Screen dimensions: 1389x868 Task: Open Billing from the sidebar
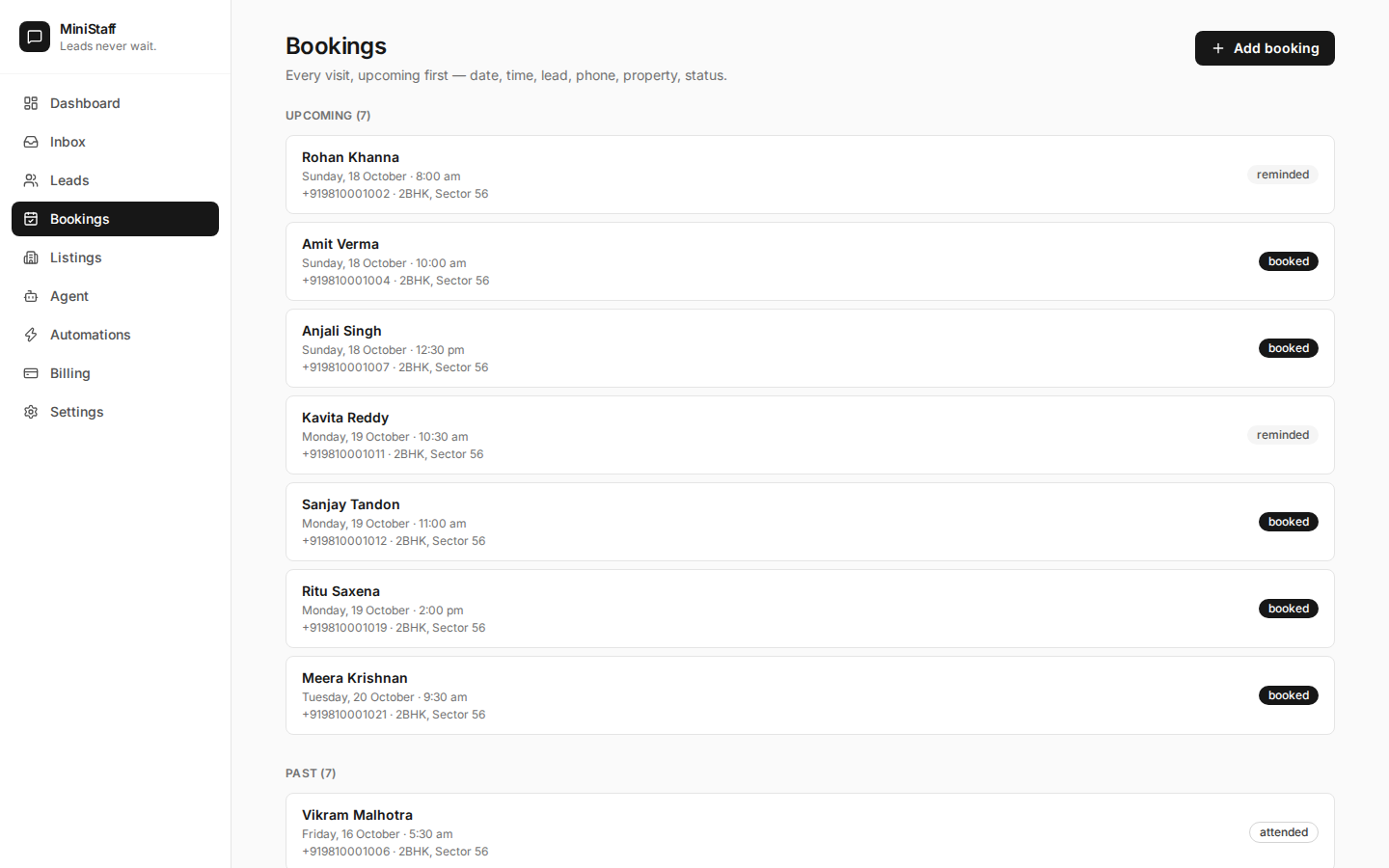115,373
